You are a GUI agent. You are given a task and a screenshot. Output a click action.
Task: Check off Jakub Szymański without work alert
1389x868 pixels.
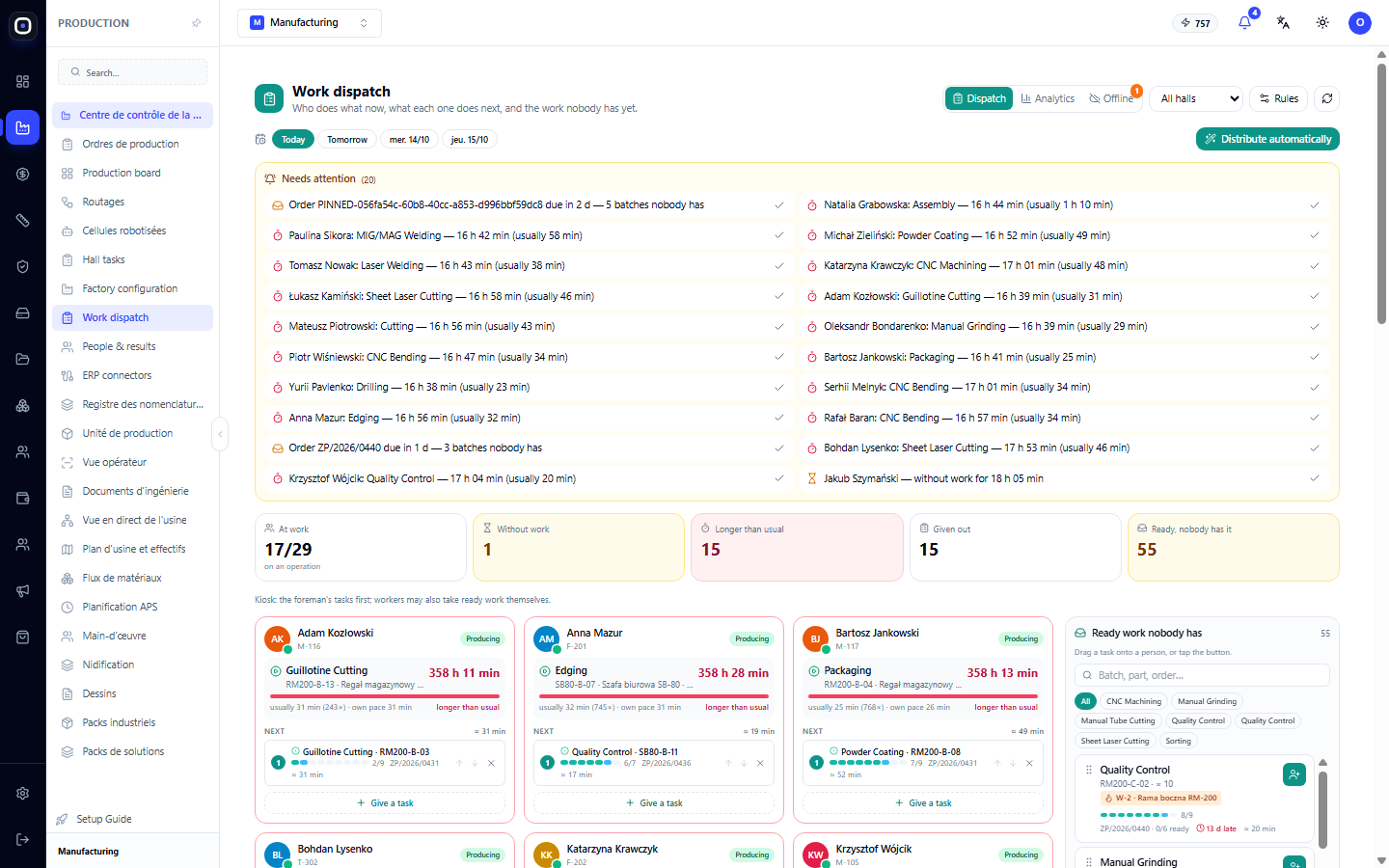tap(1315, 478)
